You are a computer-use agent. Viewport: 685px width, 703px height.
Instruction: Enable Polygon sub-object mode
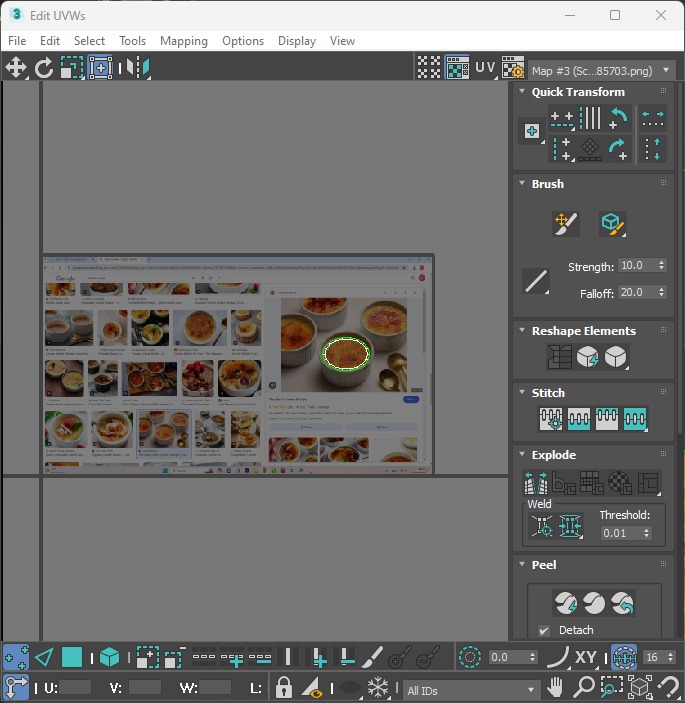pos(72,657)
